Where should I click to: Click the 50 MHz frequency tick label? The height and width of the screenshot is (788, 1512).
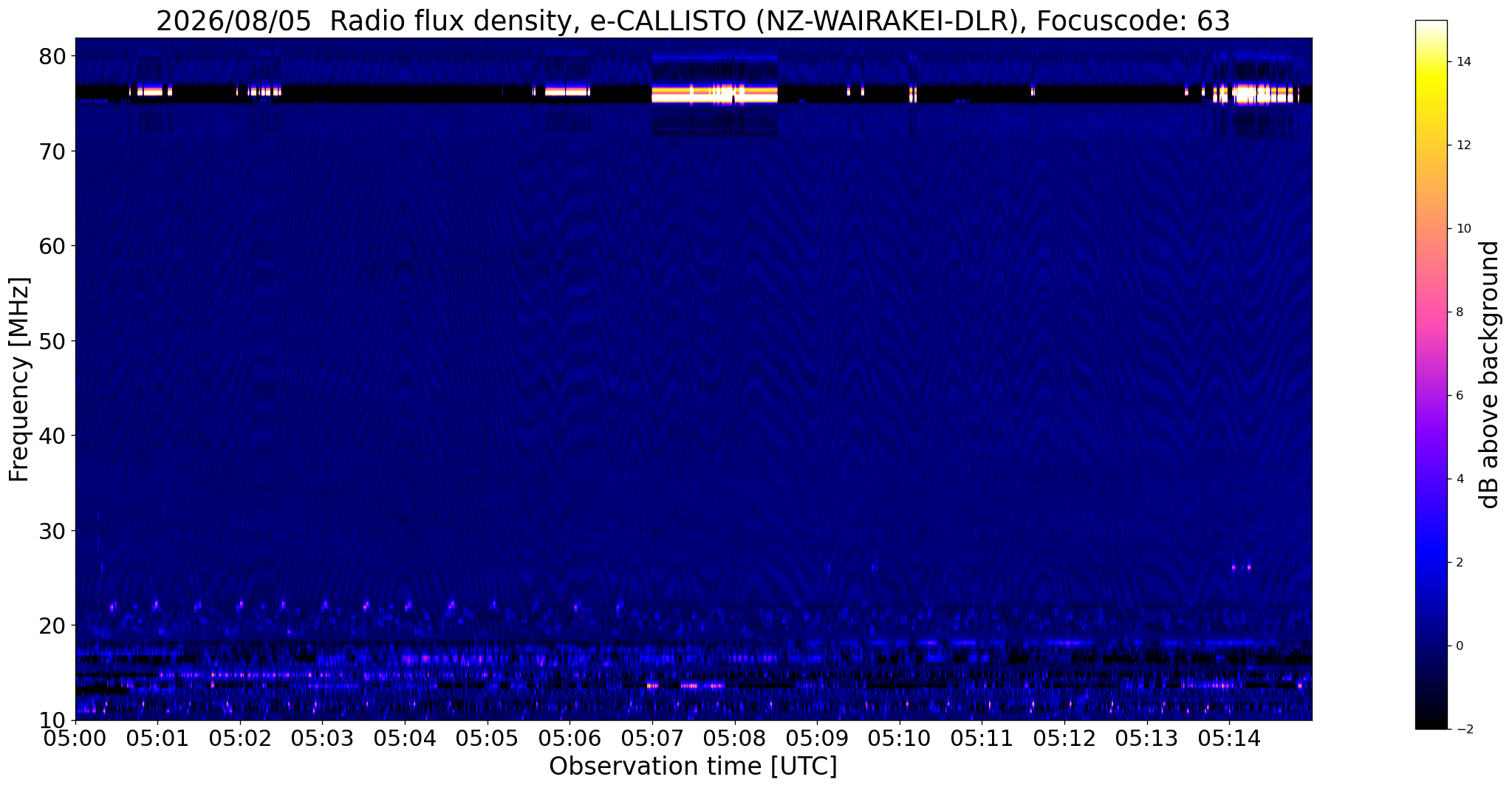click(53, 341)
